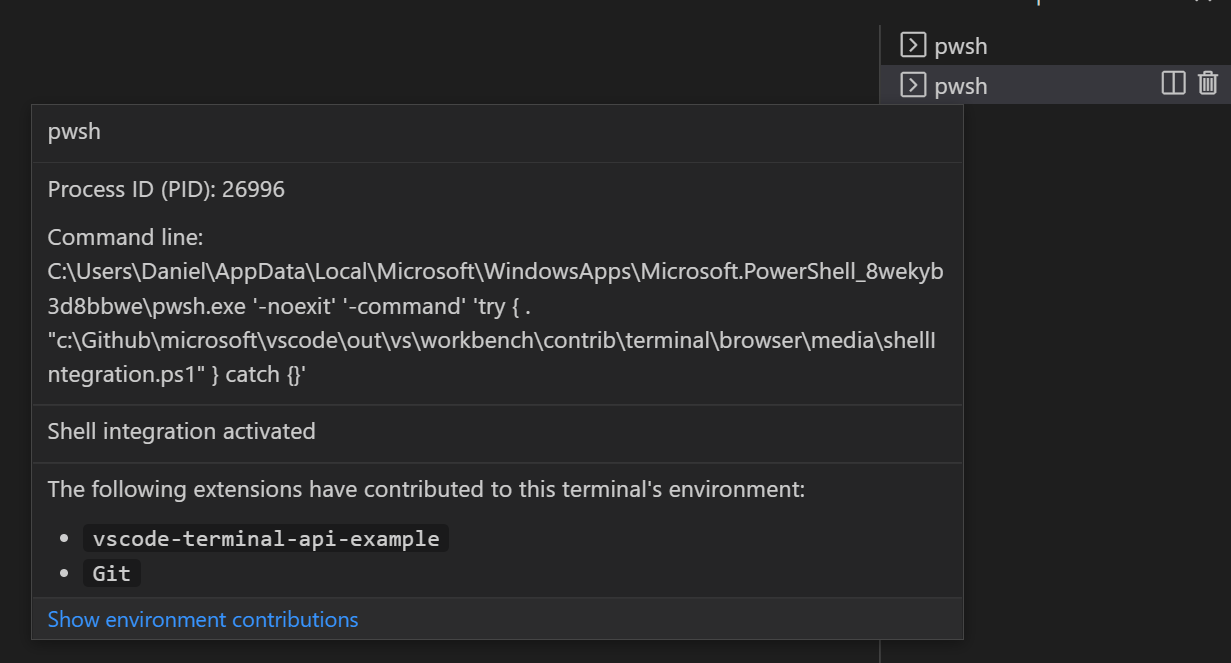
Task: Select the highlighted second pwsh terminal entry
Action: pyautogui.click(x=961, y=85)
